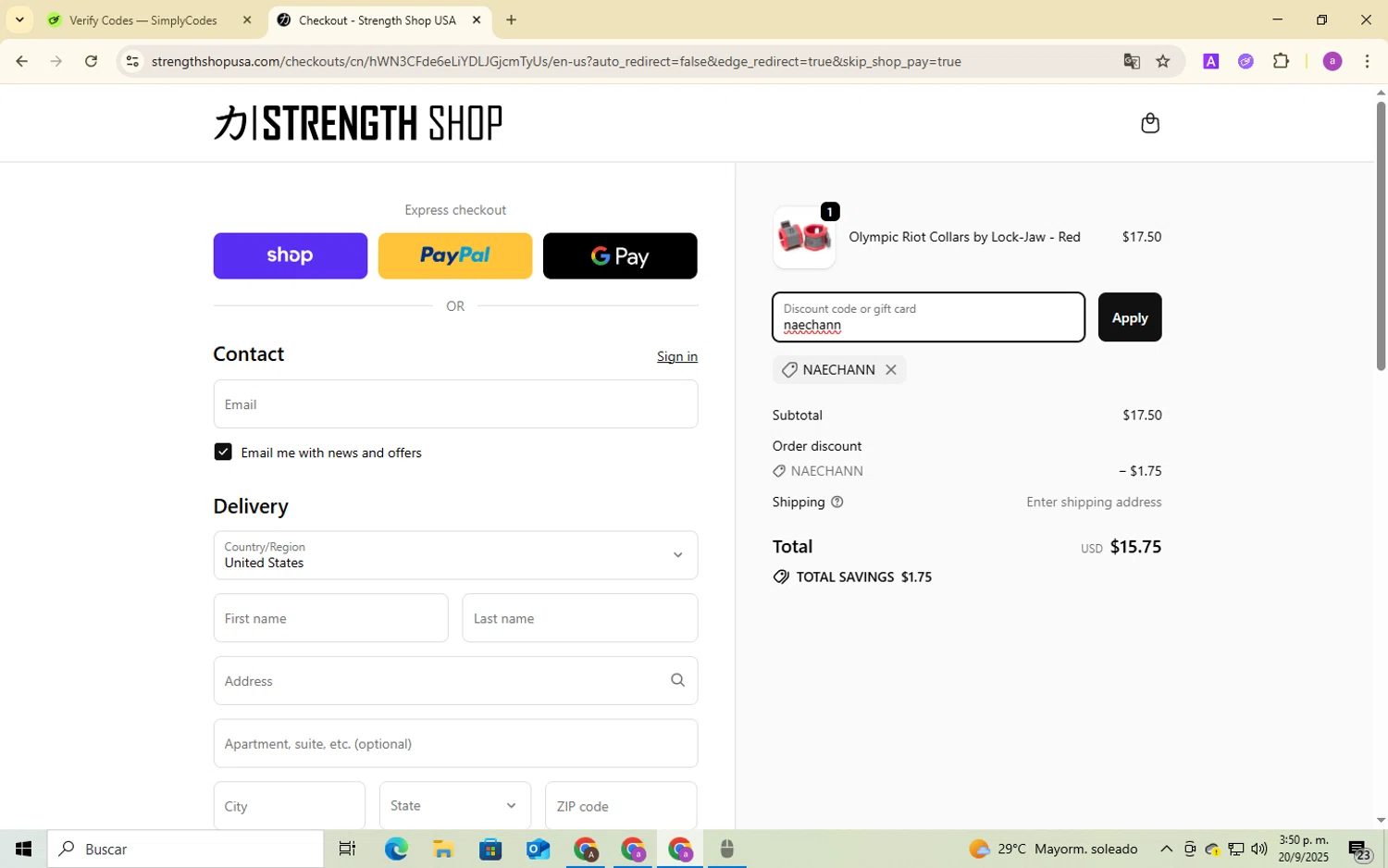Pay with Google Pay button
The width and height of the screenshot is (1388, 868).
point(620,255)
